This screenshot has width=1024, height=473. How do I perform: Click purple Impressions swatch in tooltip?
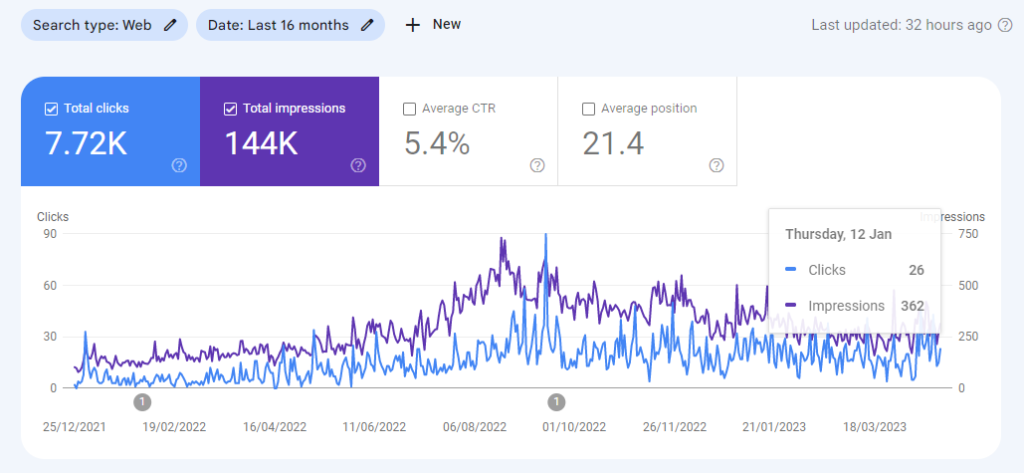tap(791, 306)
